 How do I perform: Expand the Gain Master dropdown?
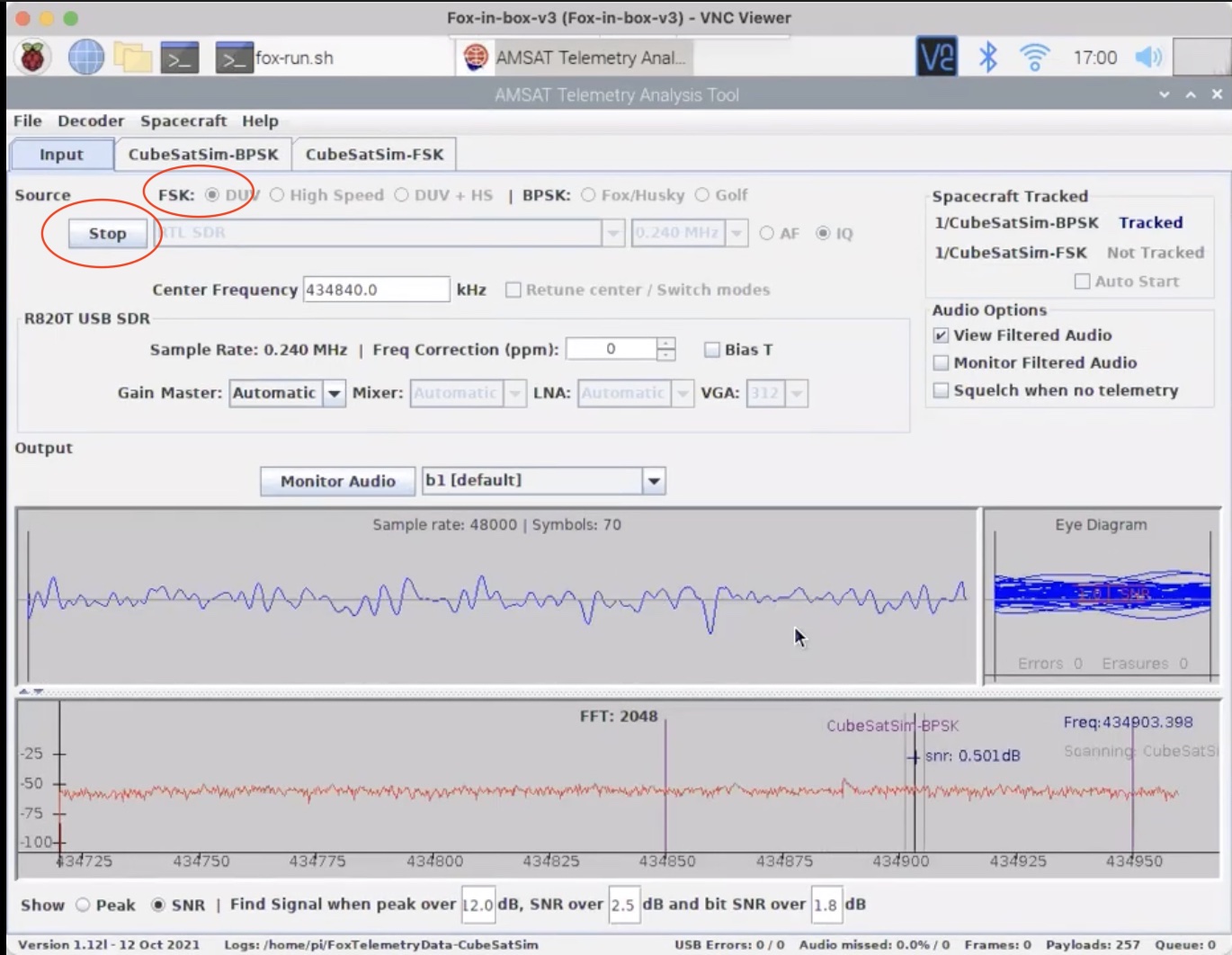(335, 393)
